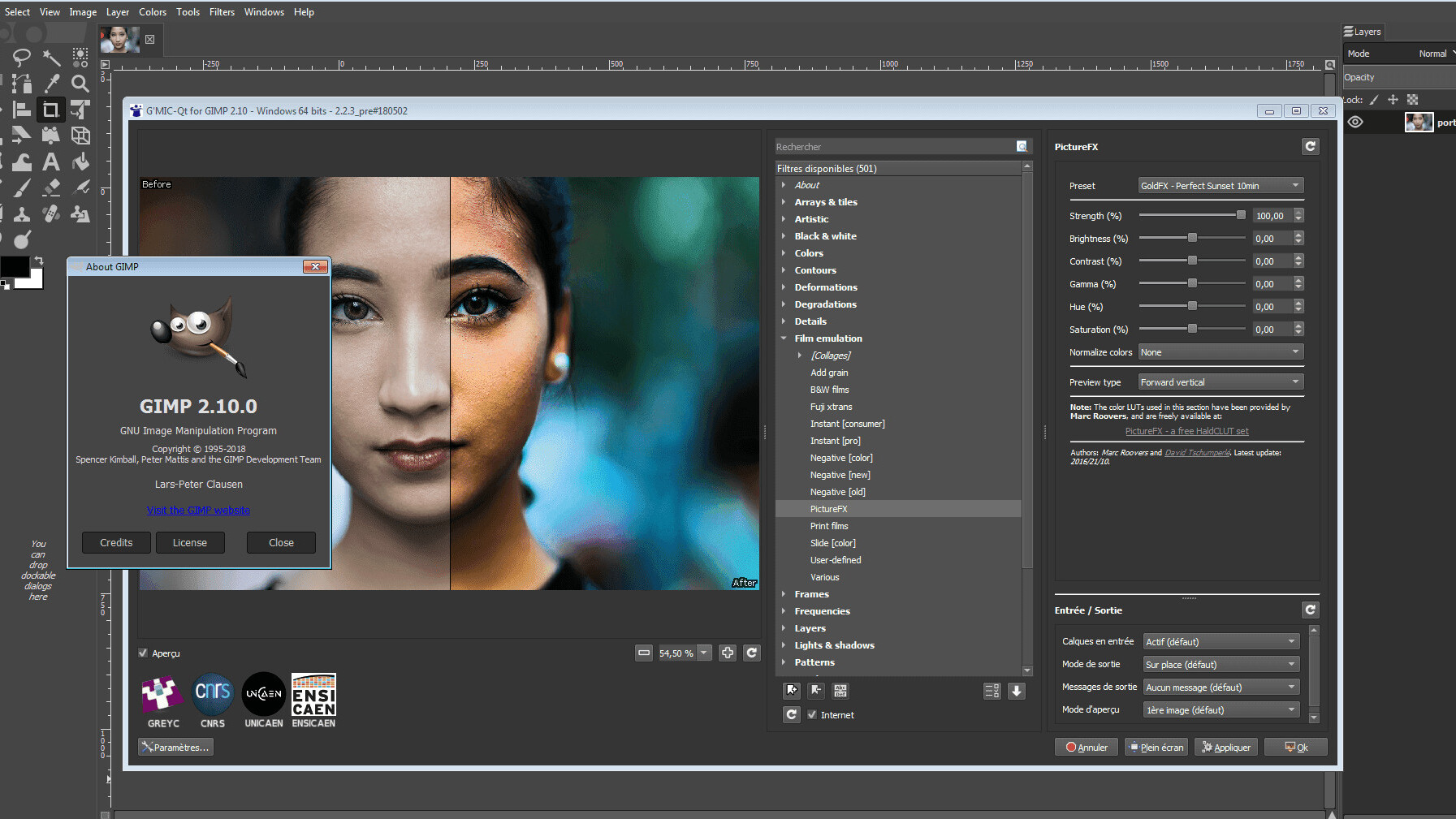Screen dimensions: 1456x819
Task: Collapse the Film emulation category
Action: (x=784, y=338)
